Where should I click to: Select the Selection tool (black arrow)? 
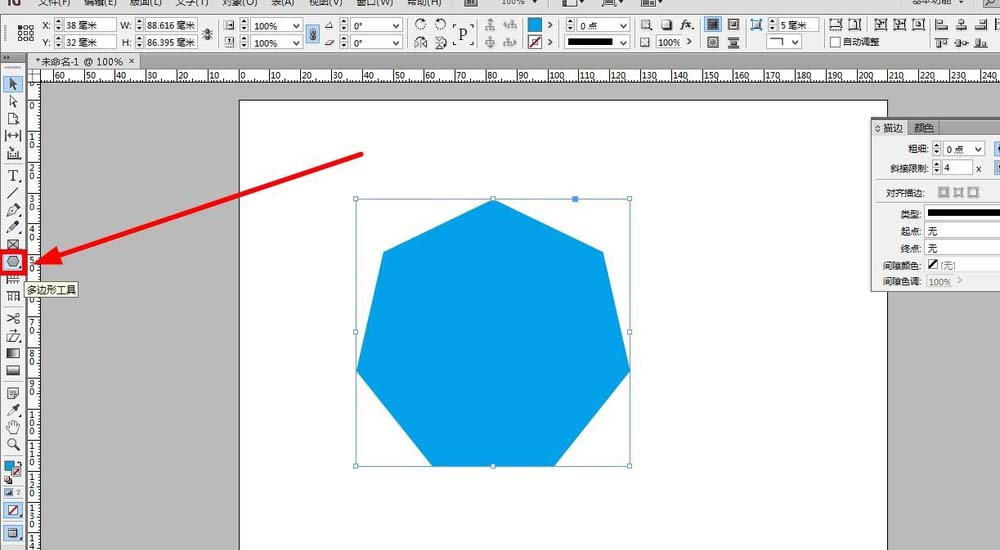point(13,84)
